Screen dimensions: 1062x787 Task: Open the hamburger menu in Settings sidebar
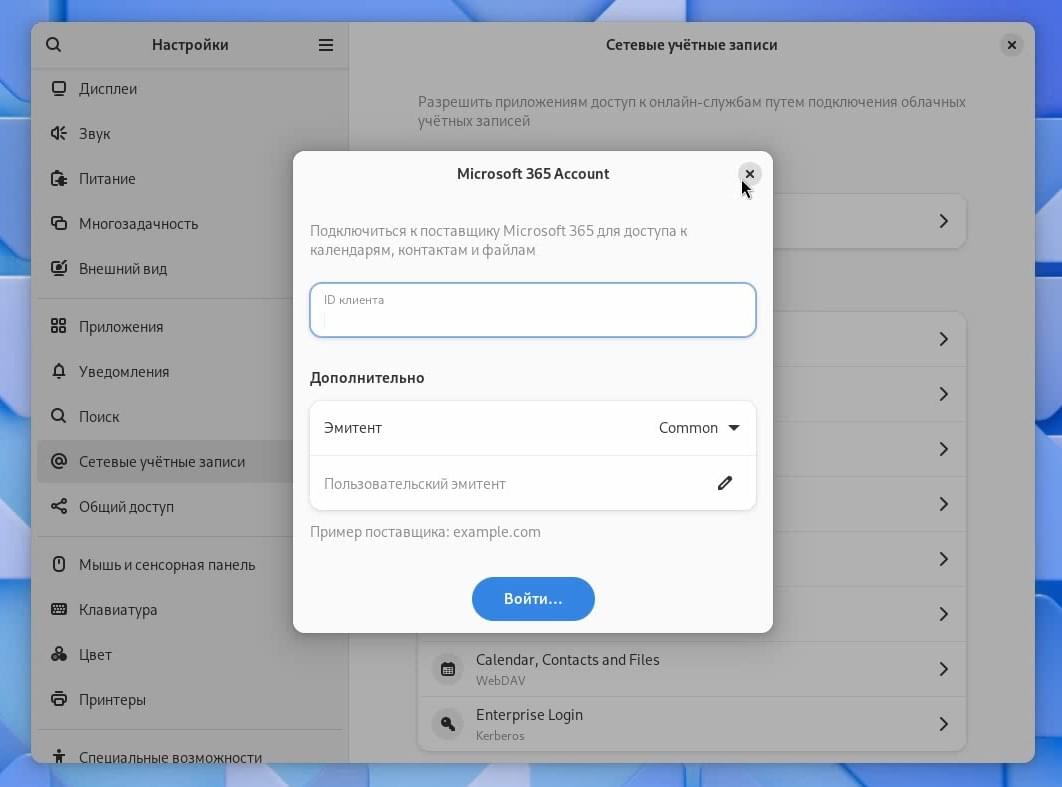(326, 45)
